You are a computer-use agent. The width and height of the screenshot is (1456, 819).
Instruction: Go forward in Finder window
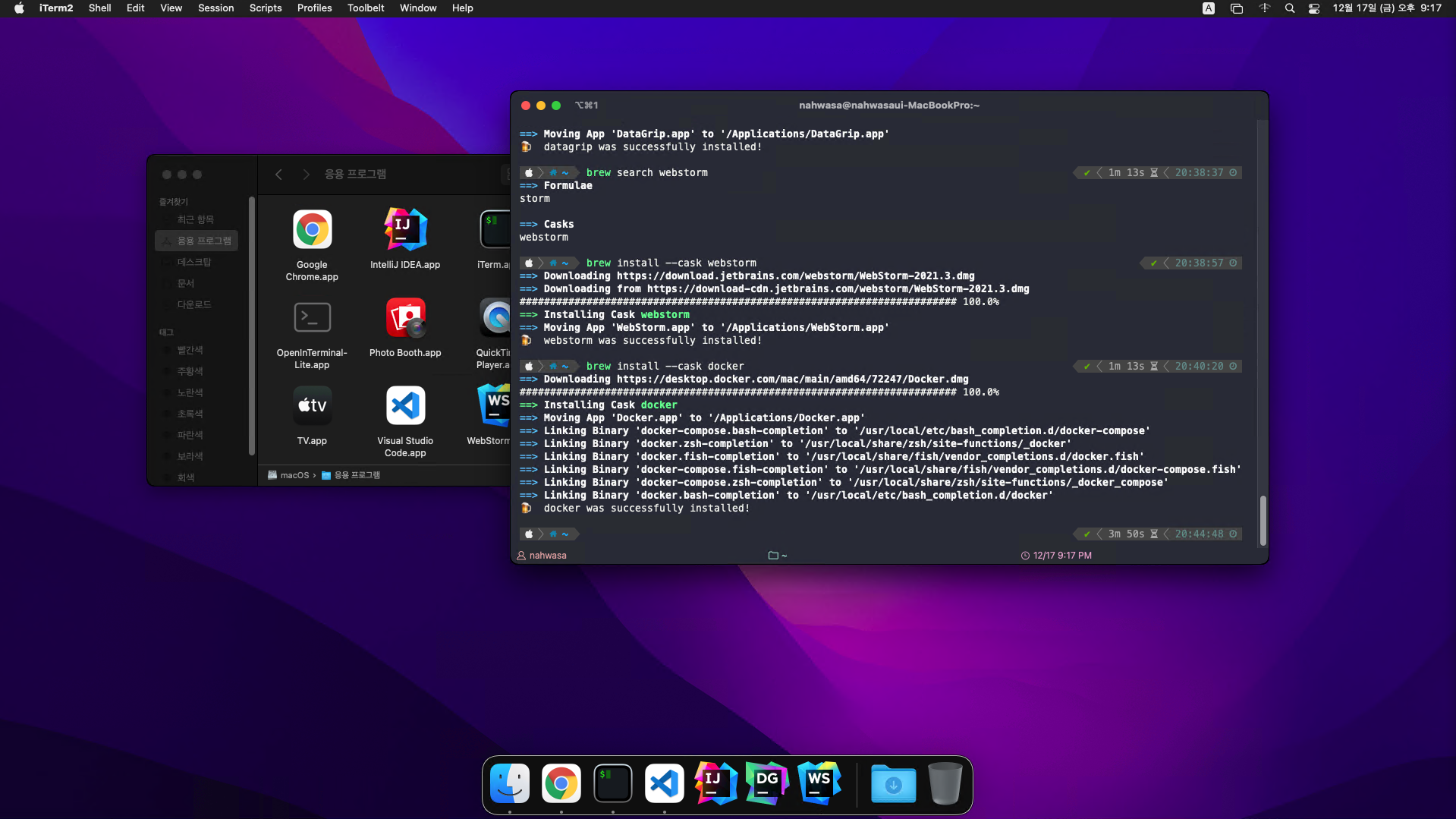click(x=306, y=175)
